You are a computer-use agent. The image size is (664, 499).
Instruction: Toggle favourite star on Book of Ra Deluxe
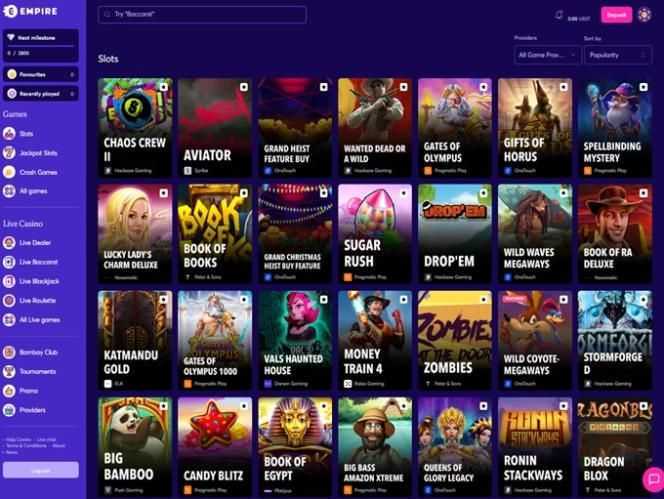click(644, 193)
